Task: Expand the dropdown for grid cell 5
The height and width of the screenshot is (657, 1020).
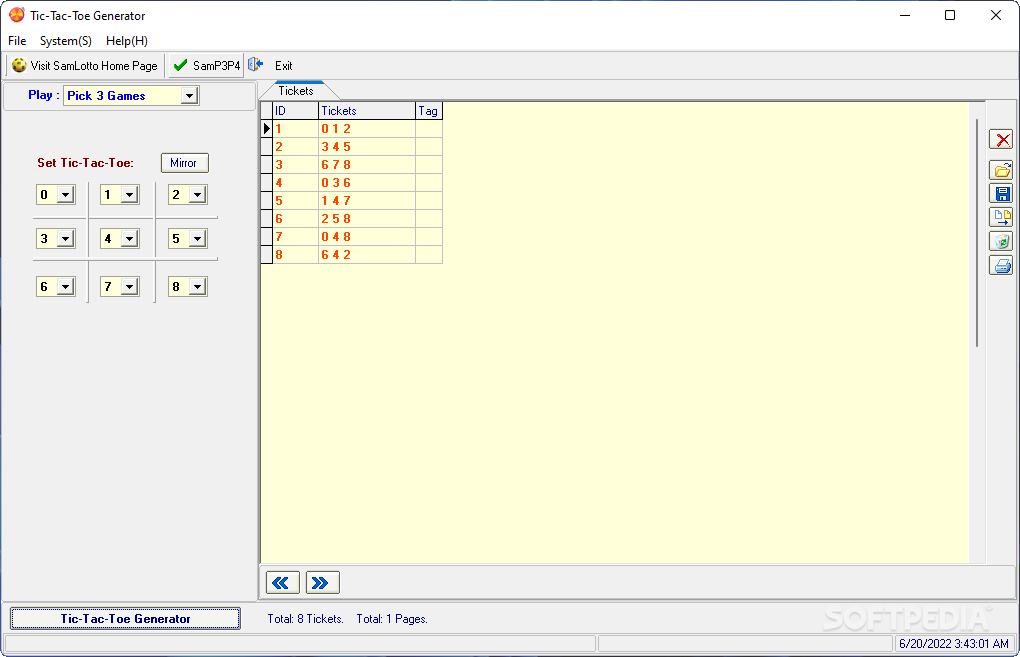Action: point(197,239)
